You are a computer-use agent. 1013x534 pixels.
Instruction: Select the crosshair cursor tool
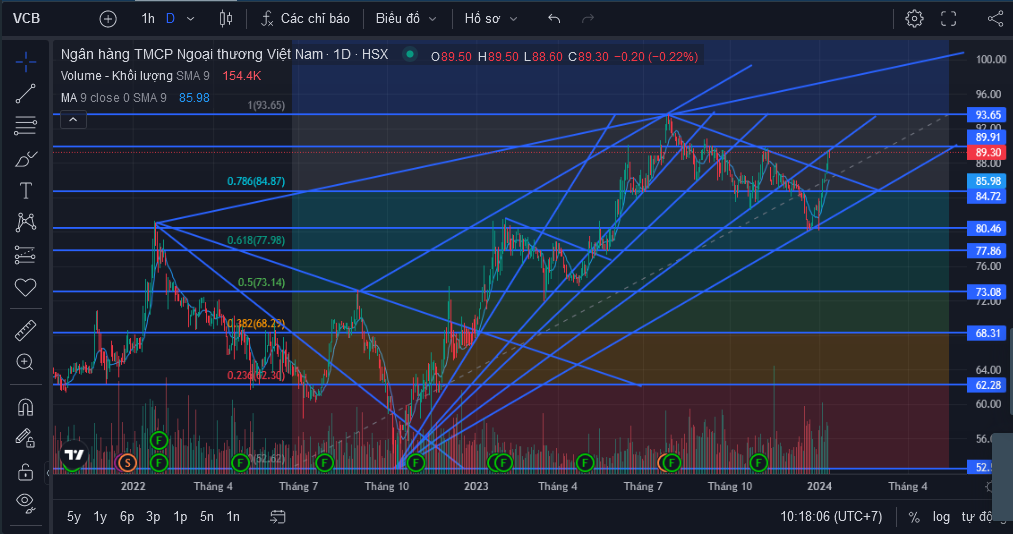(x=25, y=62)
